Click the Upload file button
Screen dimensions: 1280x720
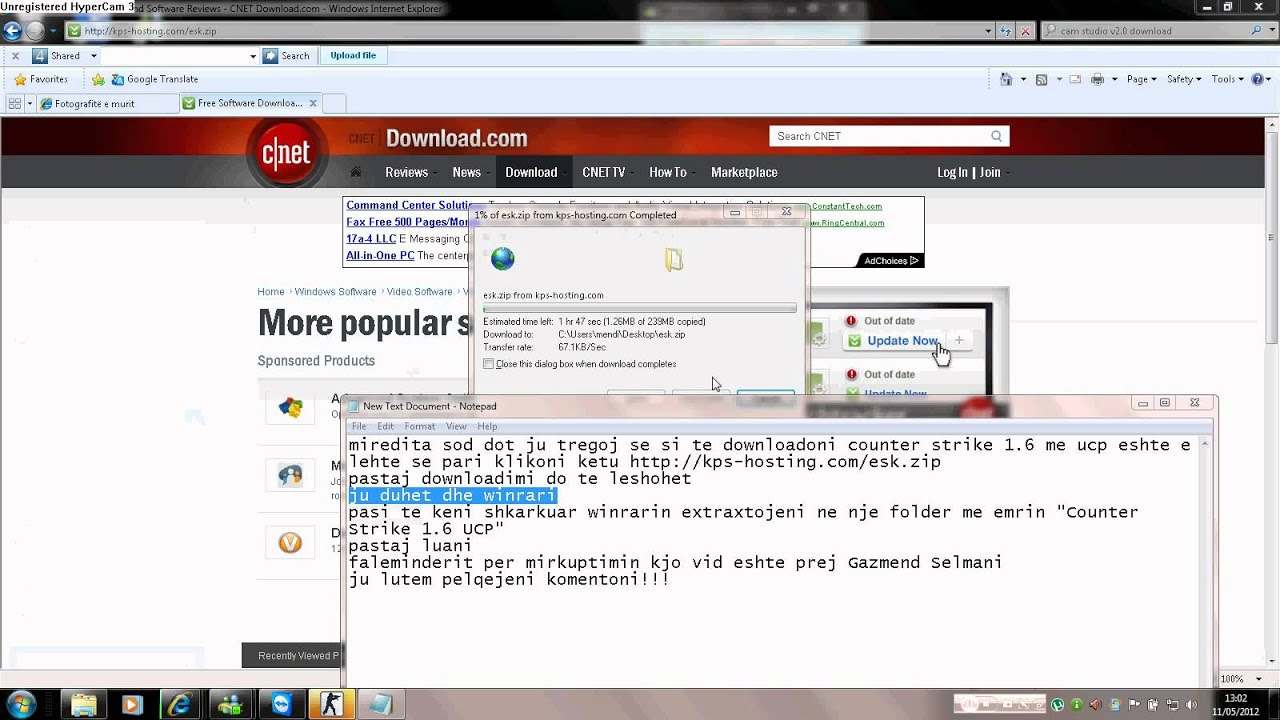(x=353, y=56)
